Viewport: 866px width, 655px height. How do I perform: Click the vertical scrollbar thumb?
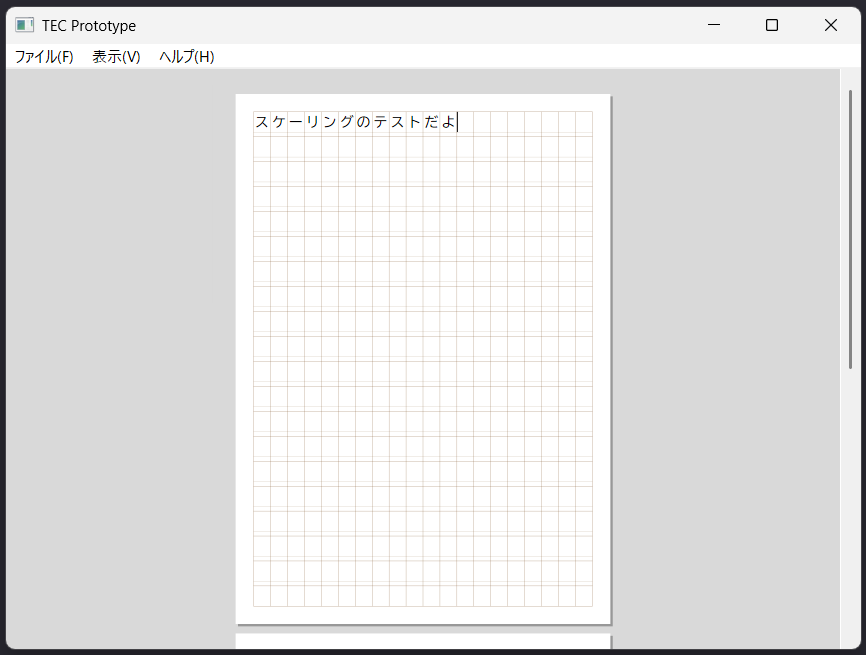851,230
